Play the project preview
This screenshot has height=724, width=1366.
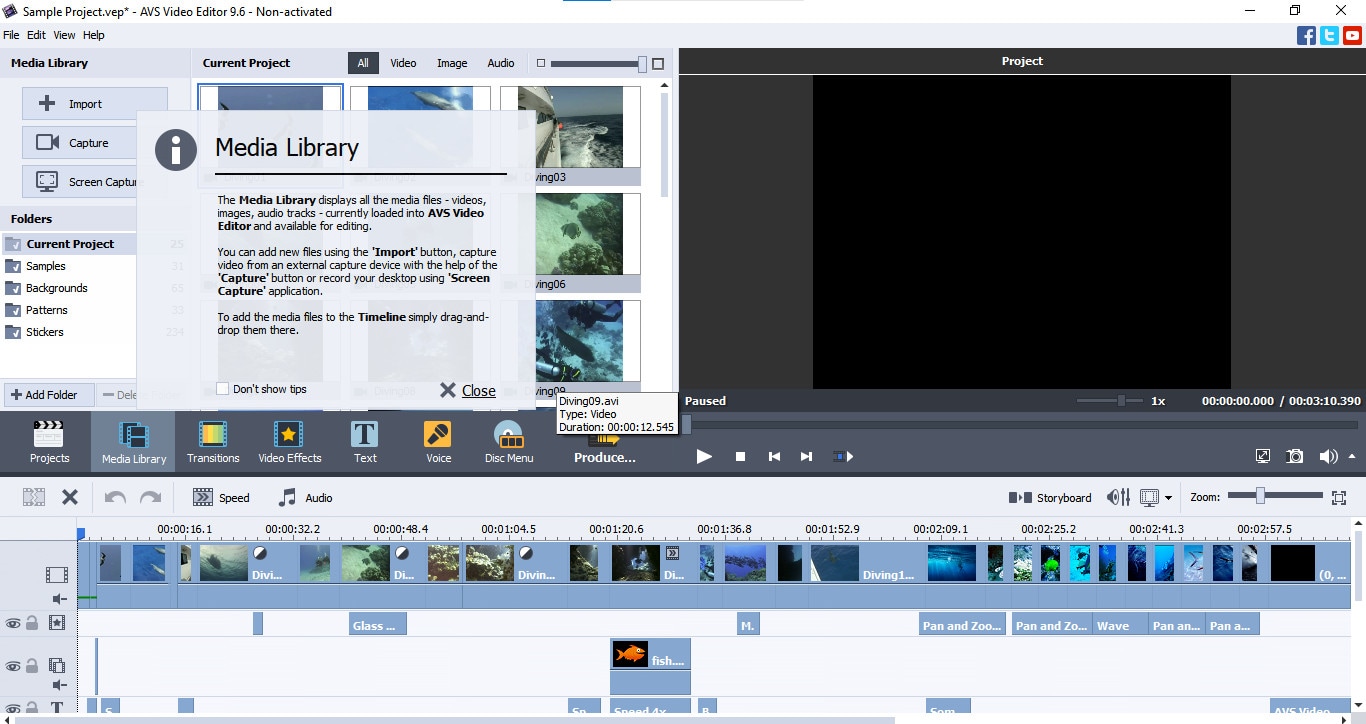704,456
